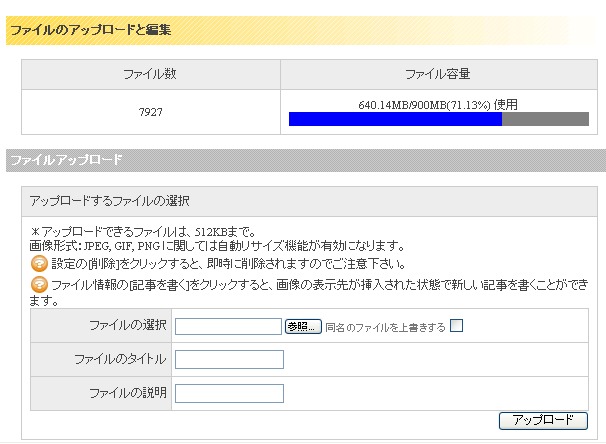
Task: Click the ファイル容量 column header
Action: [438, 74]
